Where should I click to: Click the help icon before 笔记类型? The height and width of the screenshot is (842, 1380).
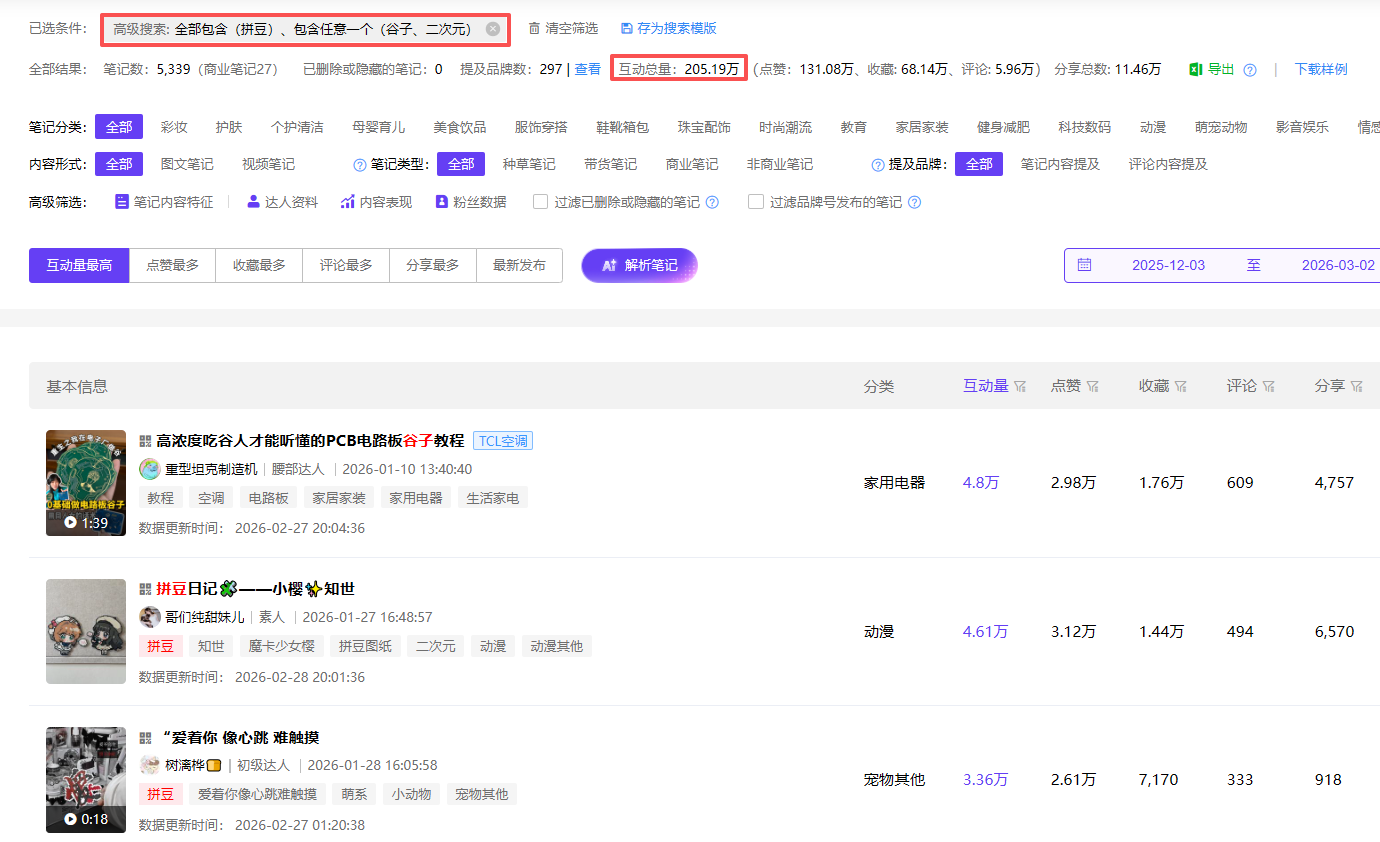pos(360,165)
